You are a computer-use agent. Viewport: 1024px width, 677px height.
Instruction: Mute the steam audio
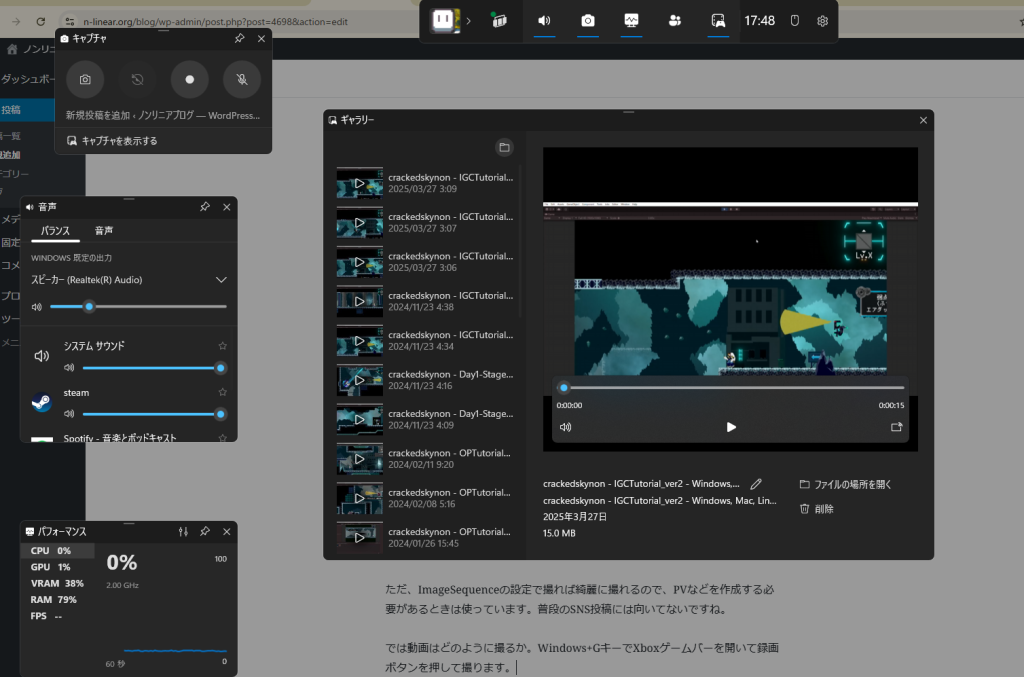pos(69,414)
